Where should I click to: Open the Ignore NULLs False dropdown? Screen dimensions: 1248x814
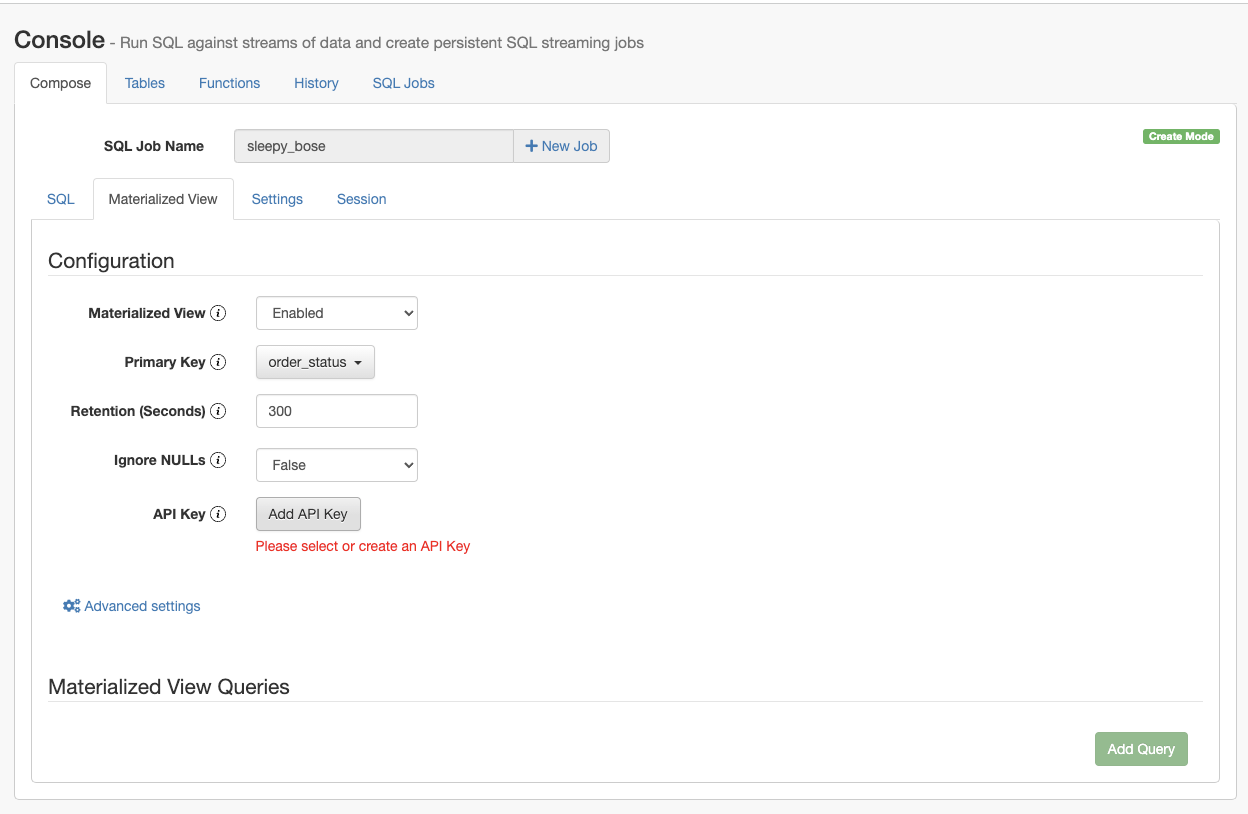(x=337, y=465)
